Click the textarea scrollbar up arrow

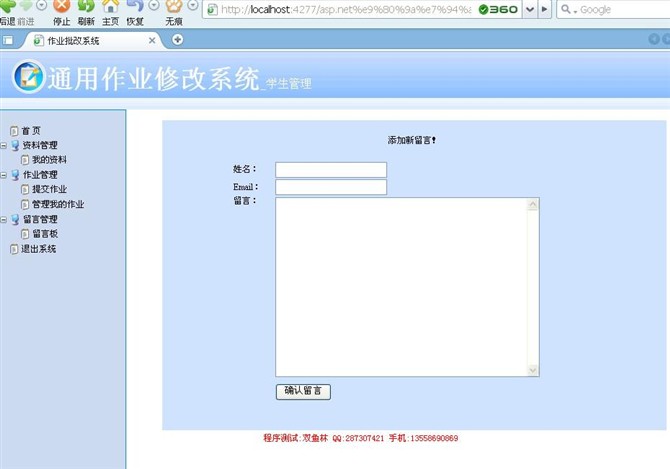[x=533, y=204]
